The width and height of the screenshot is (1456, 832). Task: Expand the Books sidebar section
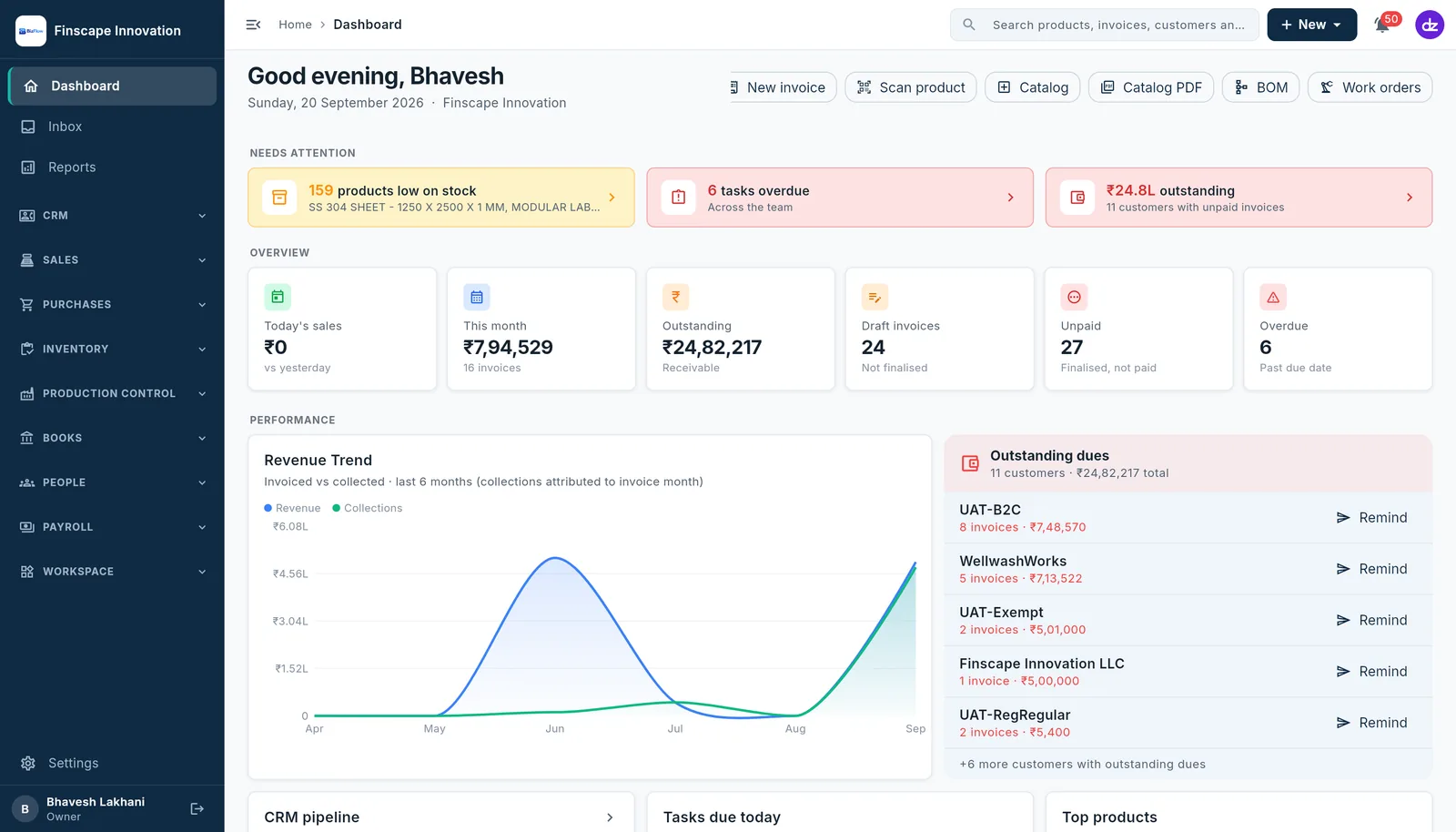click(113, 439)
